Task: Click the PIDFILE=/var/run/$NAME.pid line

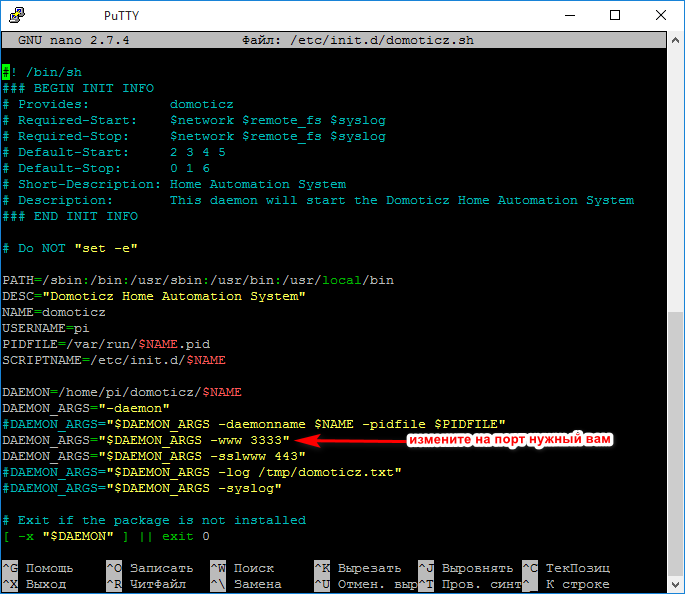Action: pos(106,344)
